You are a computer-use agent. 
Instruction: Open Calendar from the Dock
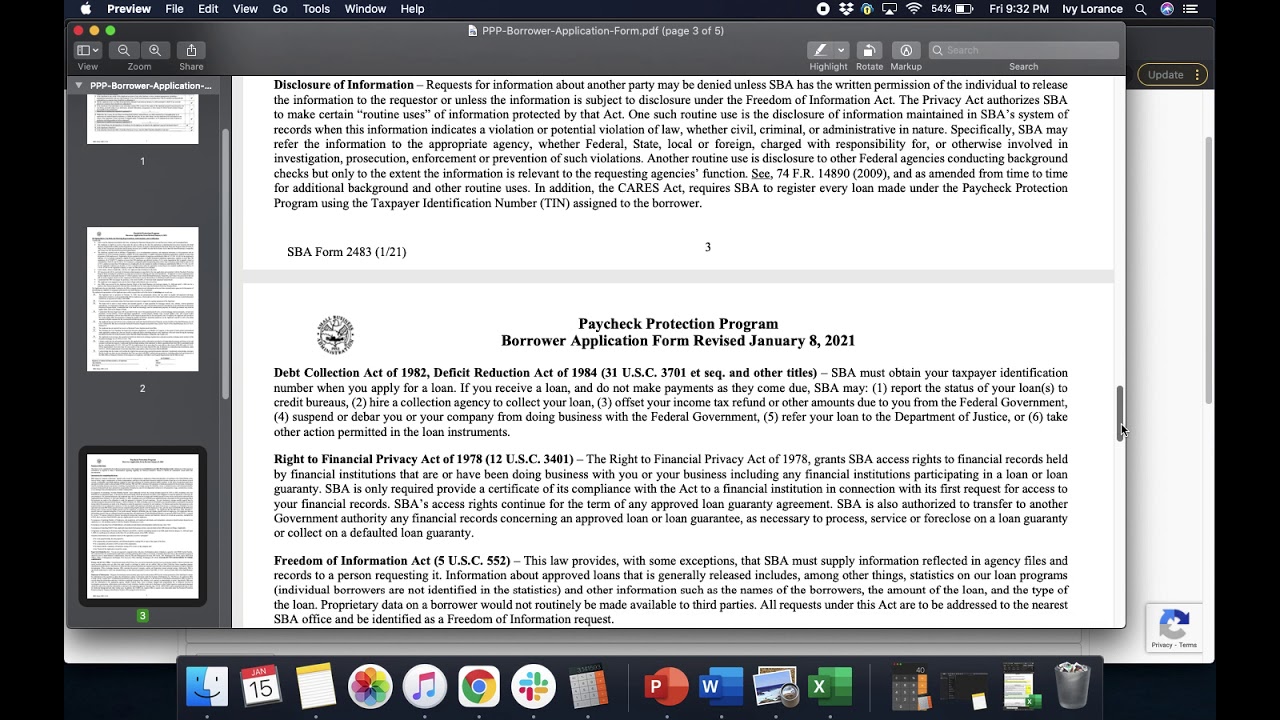click(262, 687)
